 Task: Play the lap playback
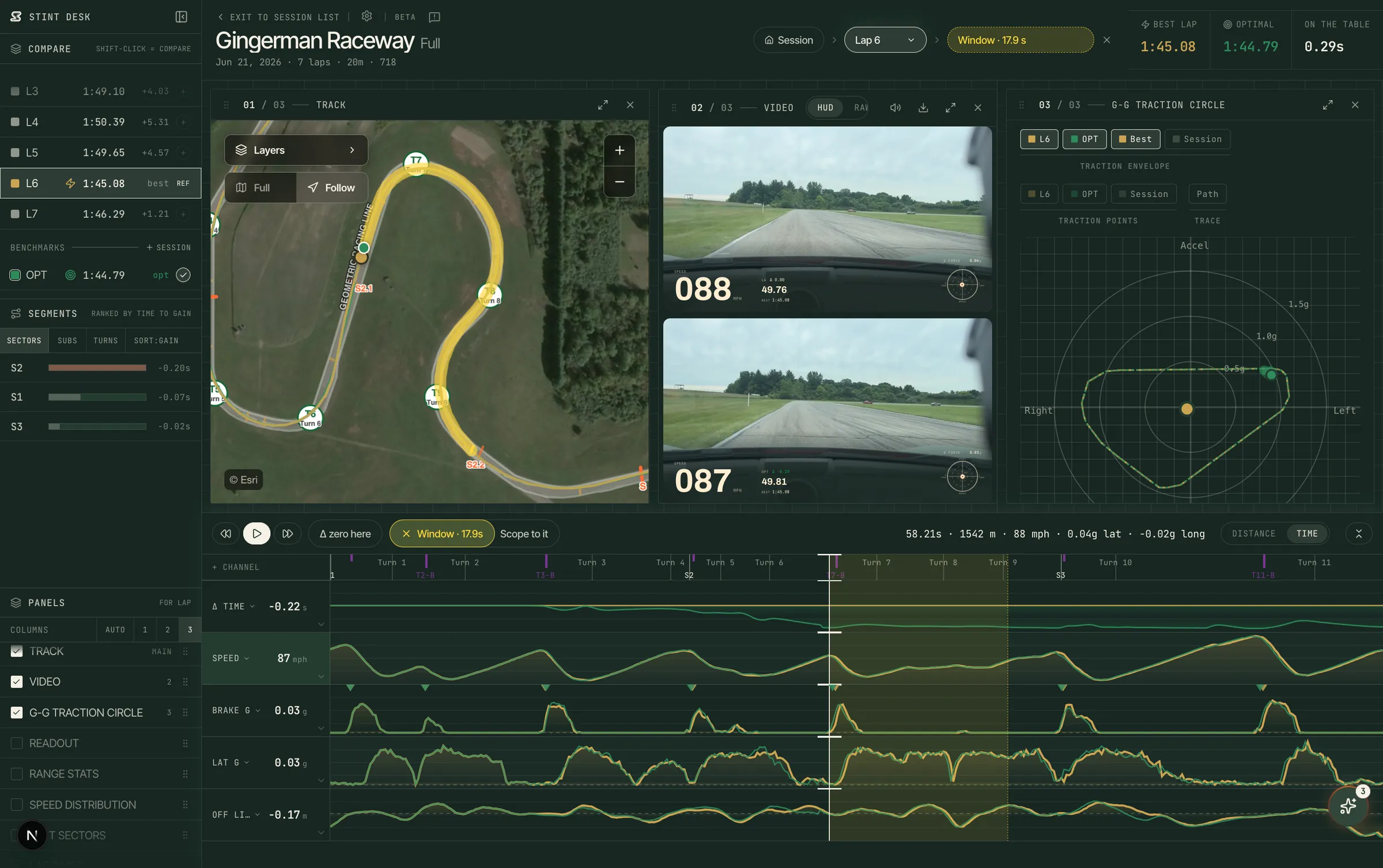[257, 533]
